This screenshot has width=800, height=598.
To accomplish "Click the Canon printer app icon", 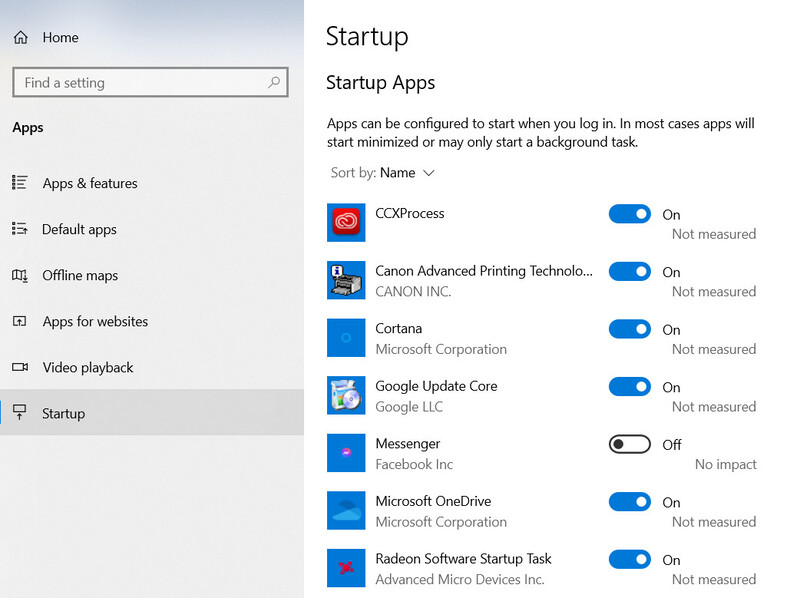I will pos(346,280).
